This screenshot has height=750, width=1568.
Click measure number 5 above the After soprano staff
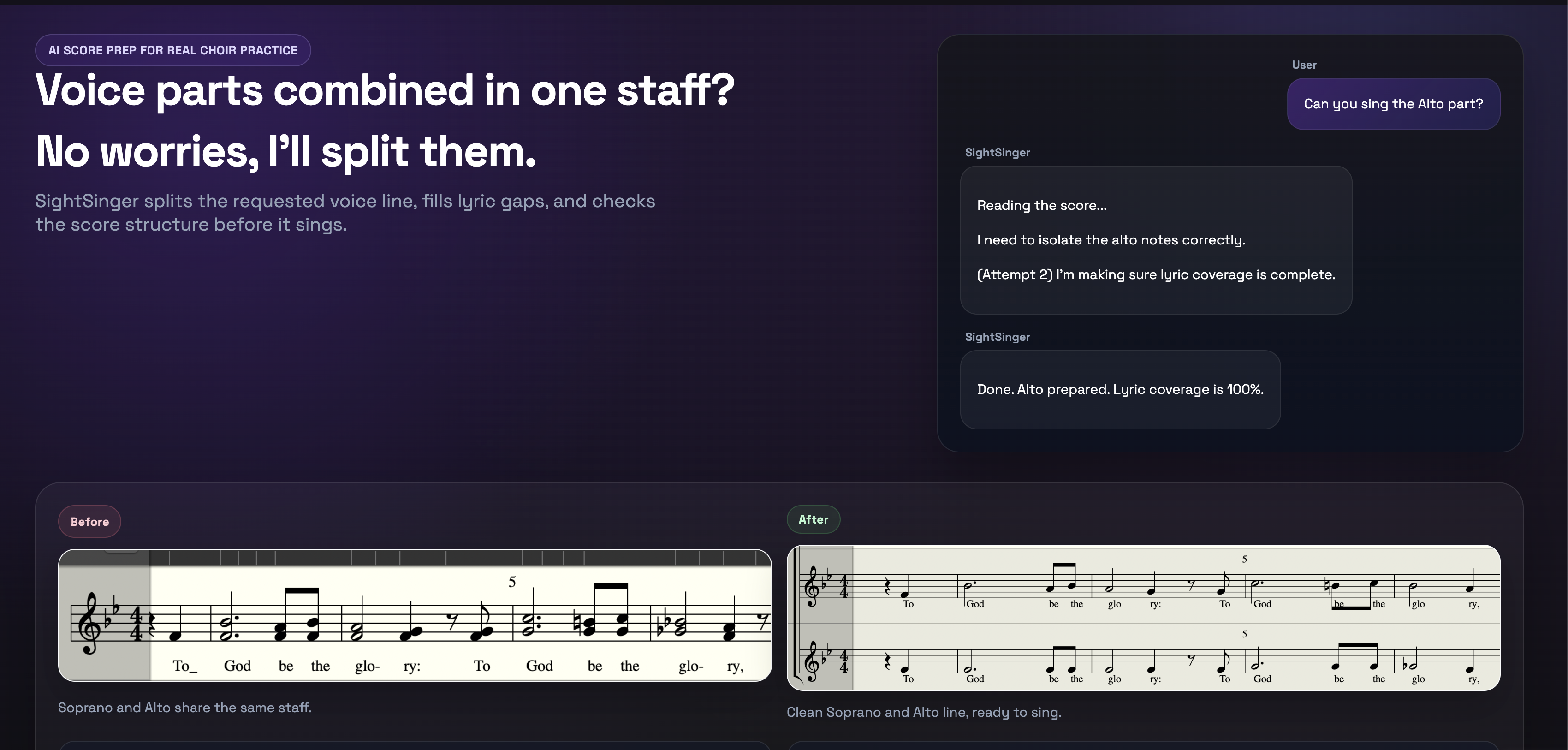[1244, 559]
